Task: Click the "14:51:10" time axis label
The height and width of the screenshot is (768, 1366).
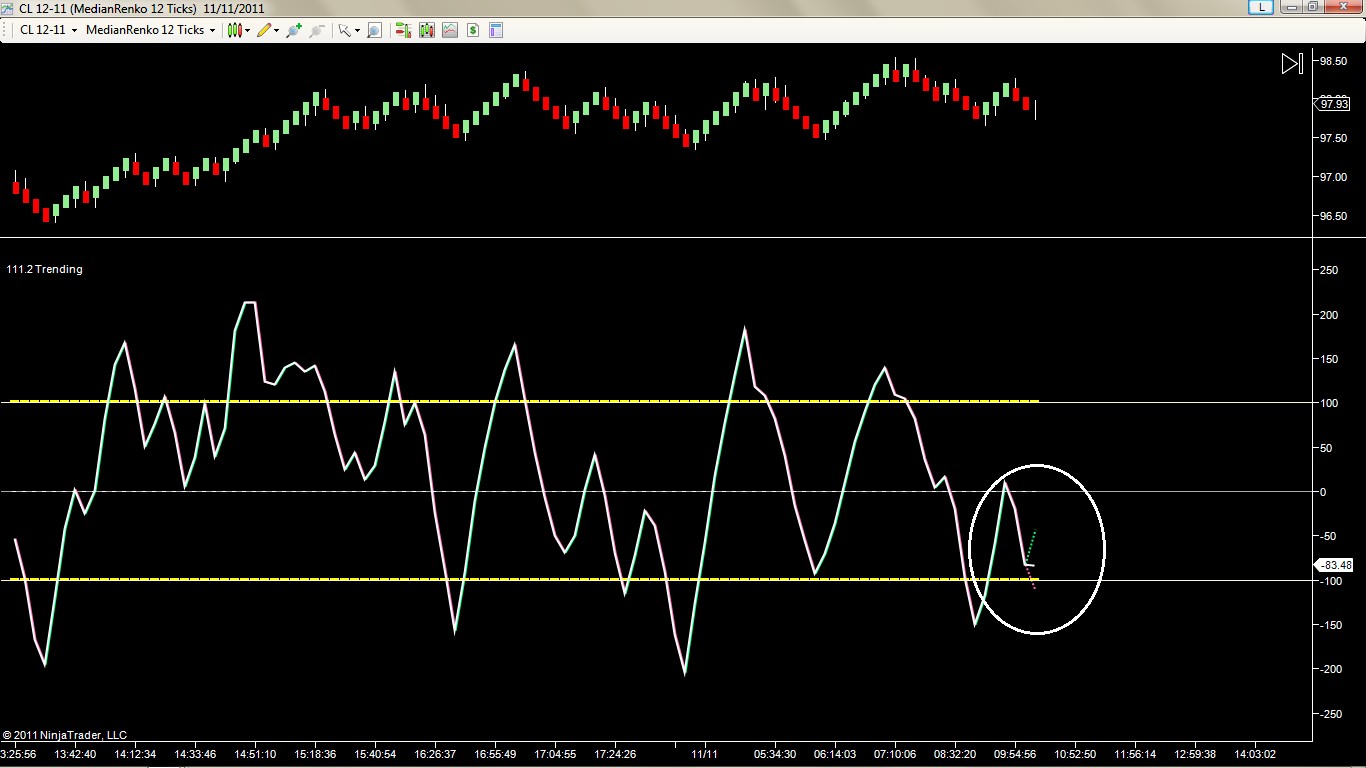Action: coord(255,754)
